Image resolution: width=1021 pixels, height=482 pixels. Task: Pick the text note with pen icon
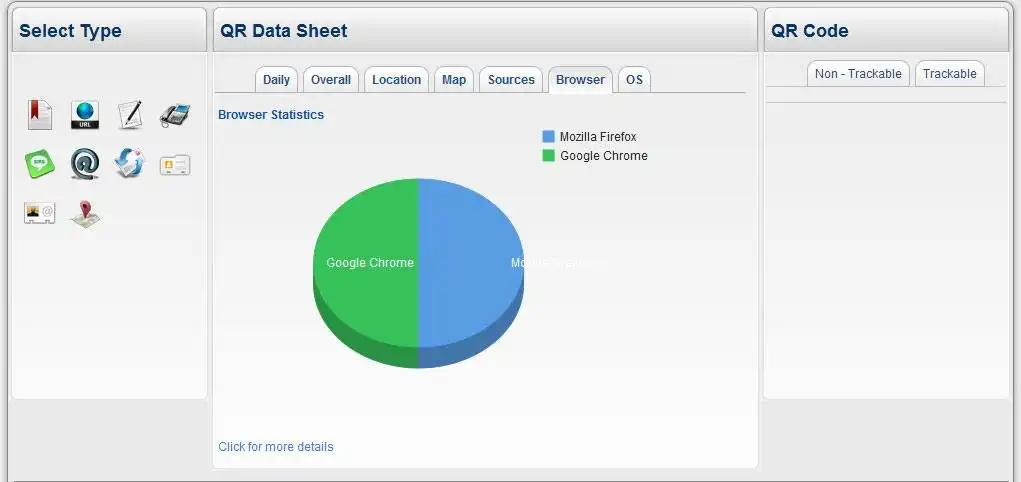pos(130,115)
